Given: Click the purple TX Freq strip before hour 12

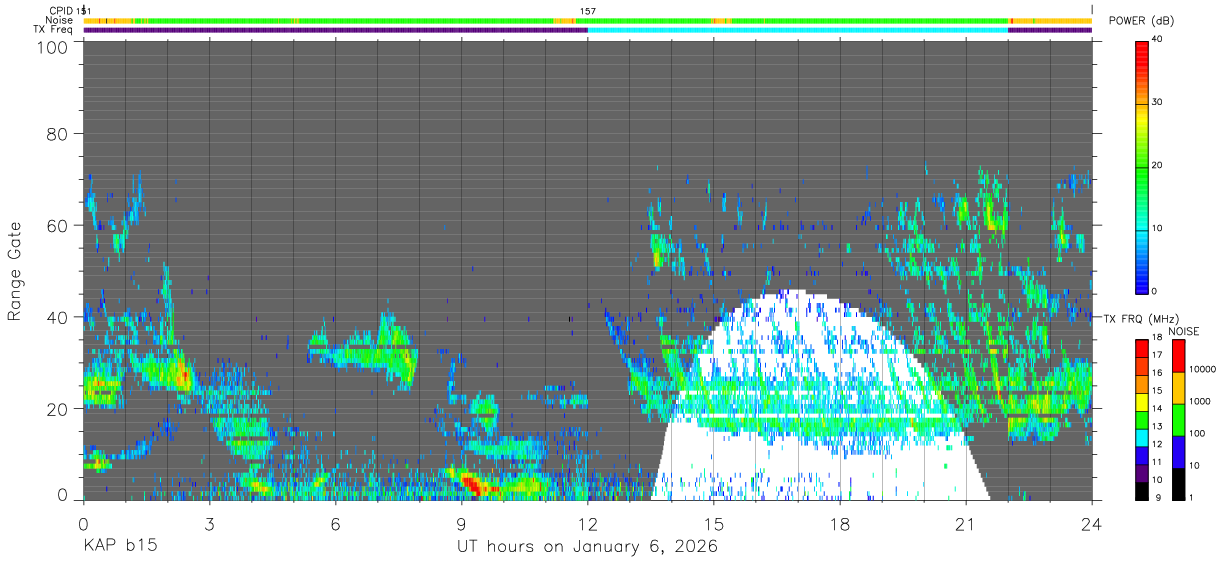Looking at the screenshot, I should 335,30.
